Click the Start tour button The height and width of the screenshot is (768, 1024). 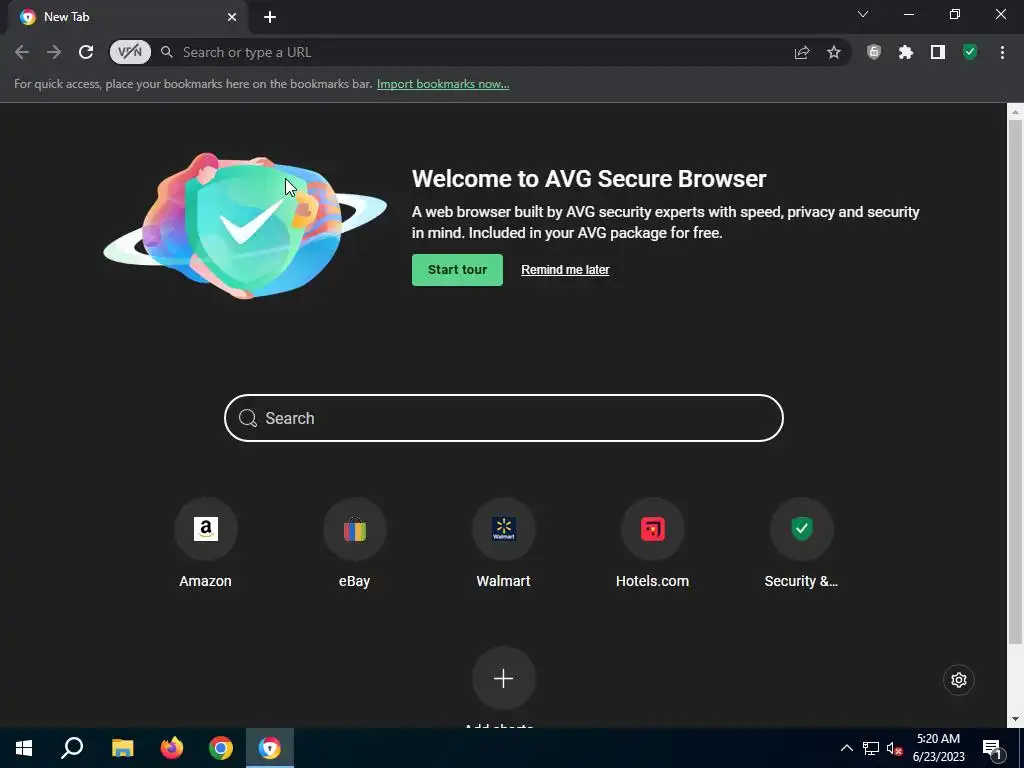(x=457, y=270)
